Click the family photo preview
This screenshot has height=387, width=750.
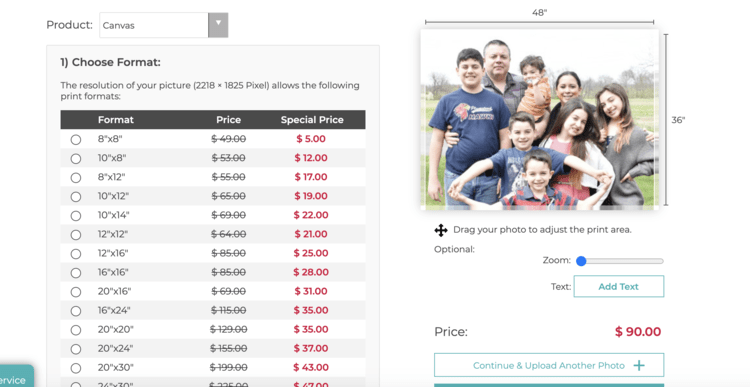(539, 120)
